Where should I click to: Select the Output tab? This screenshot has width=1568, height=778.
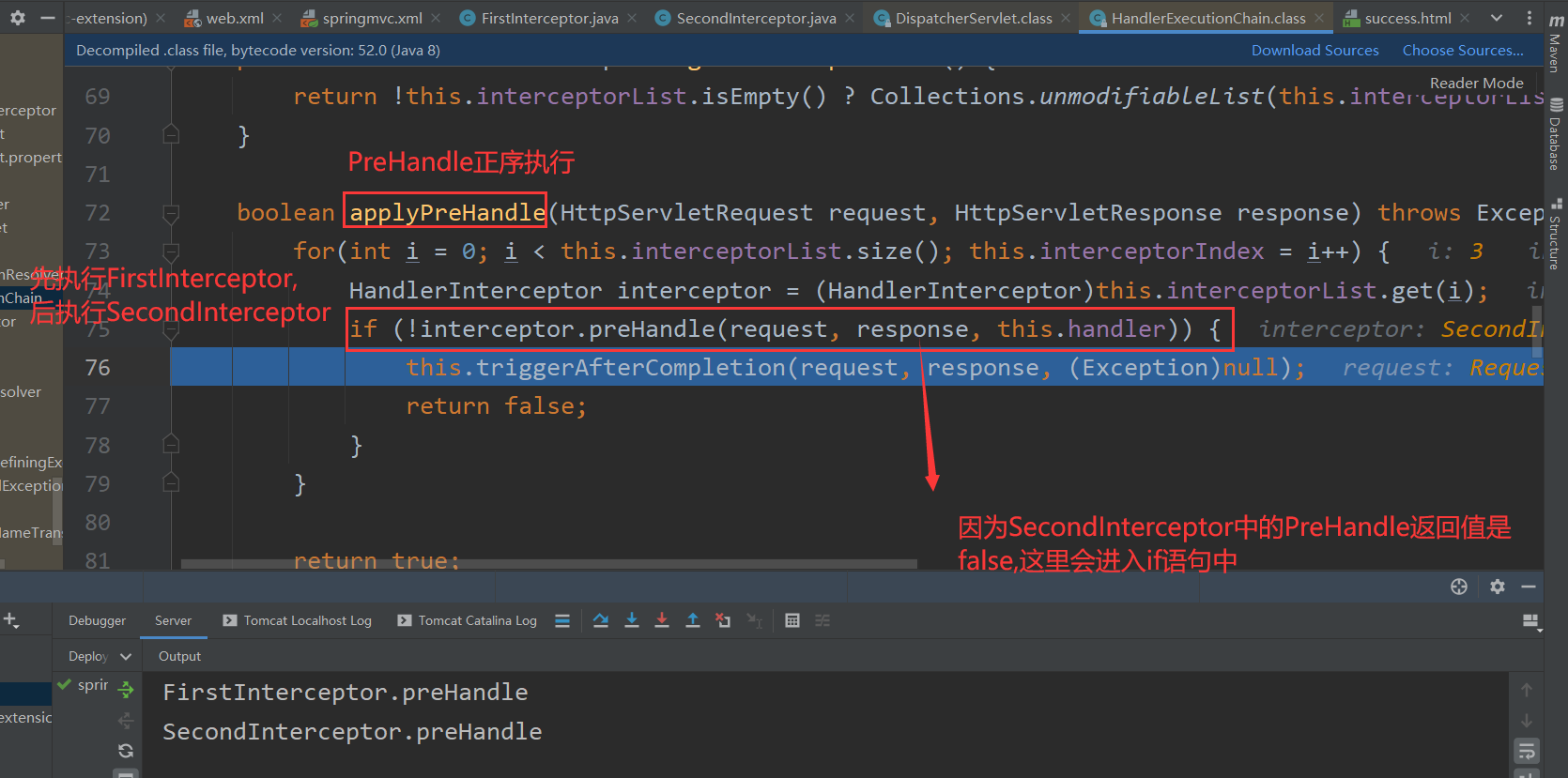pos(179,656)
